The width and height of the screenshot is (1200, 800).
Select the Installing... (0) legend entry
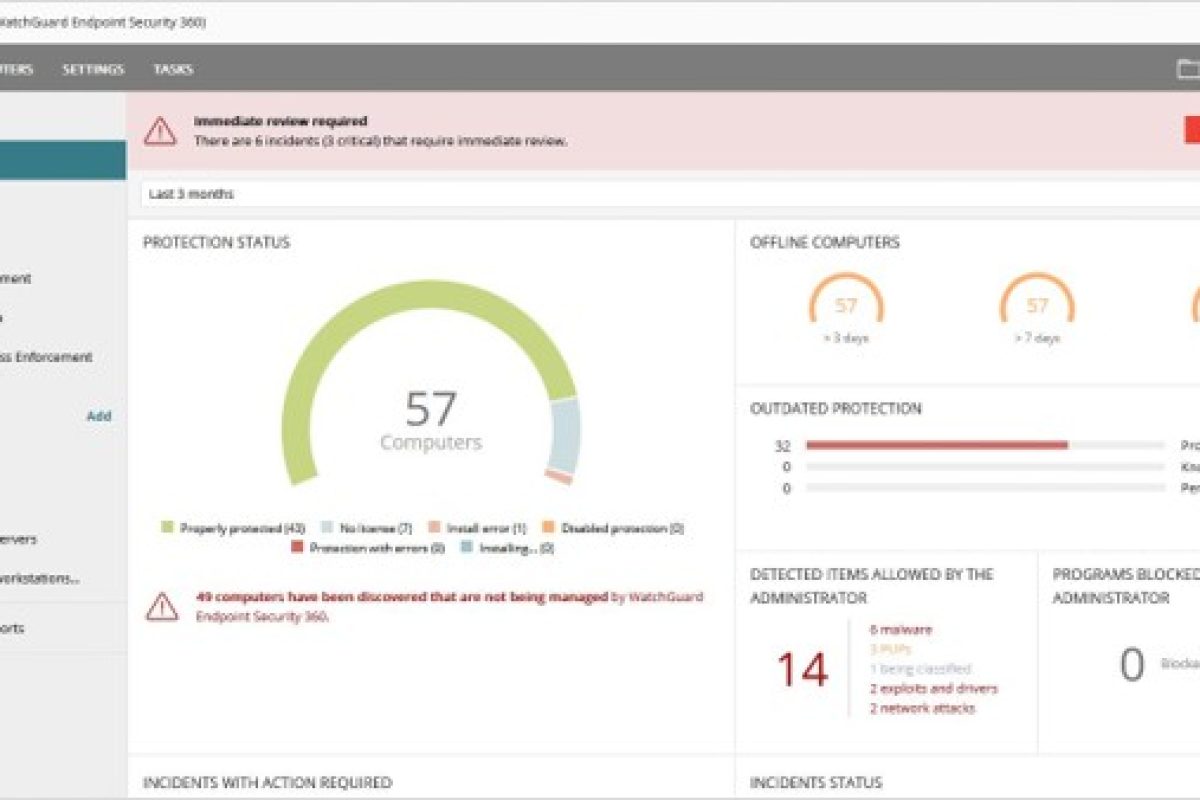tap(507, 548)
